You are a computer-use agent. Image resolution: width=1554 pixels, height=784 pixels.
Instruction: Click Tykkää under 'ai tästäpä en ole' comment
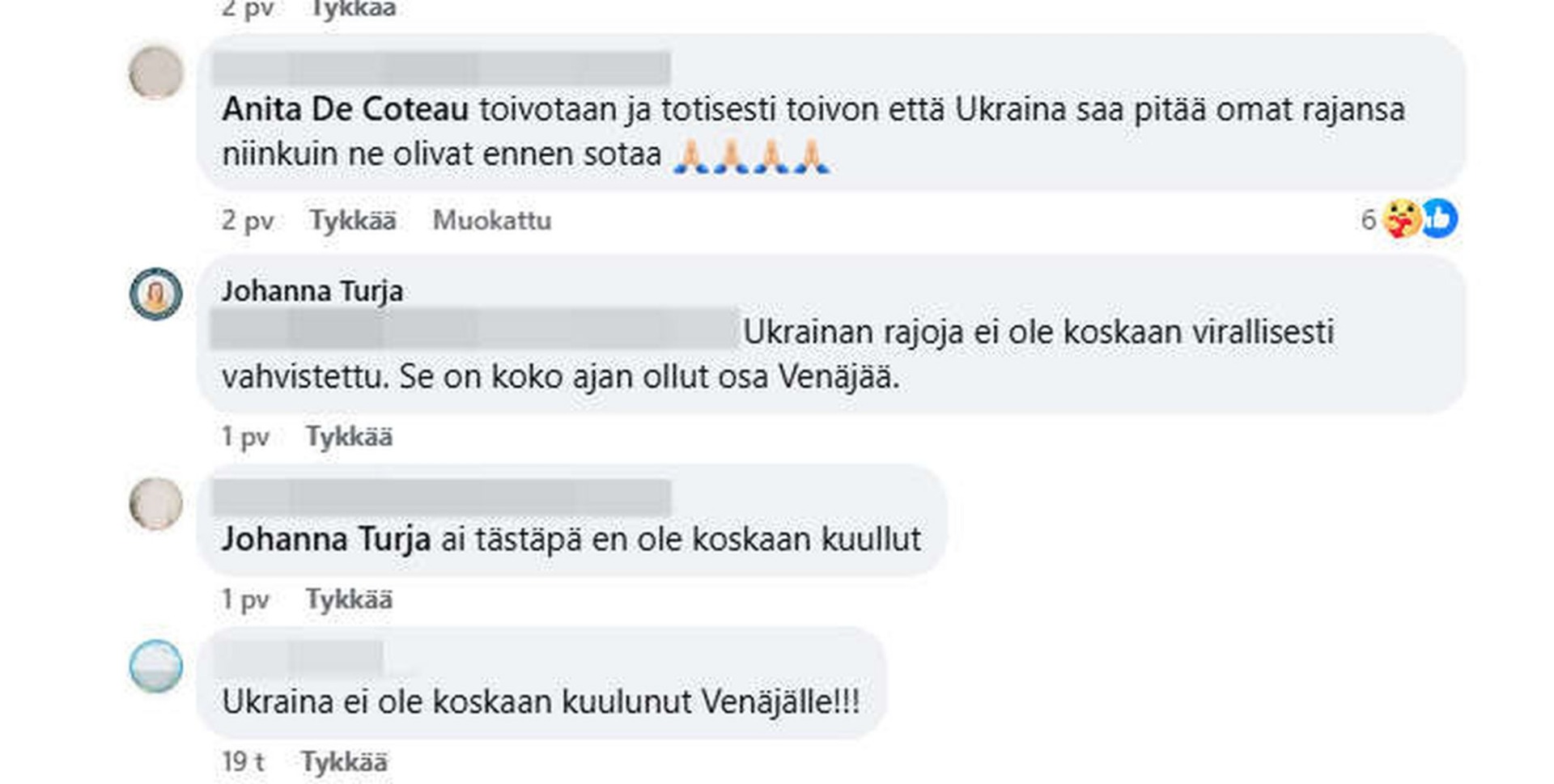click(x=349, y=600)
